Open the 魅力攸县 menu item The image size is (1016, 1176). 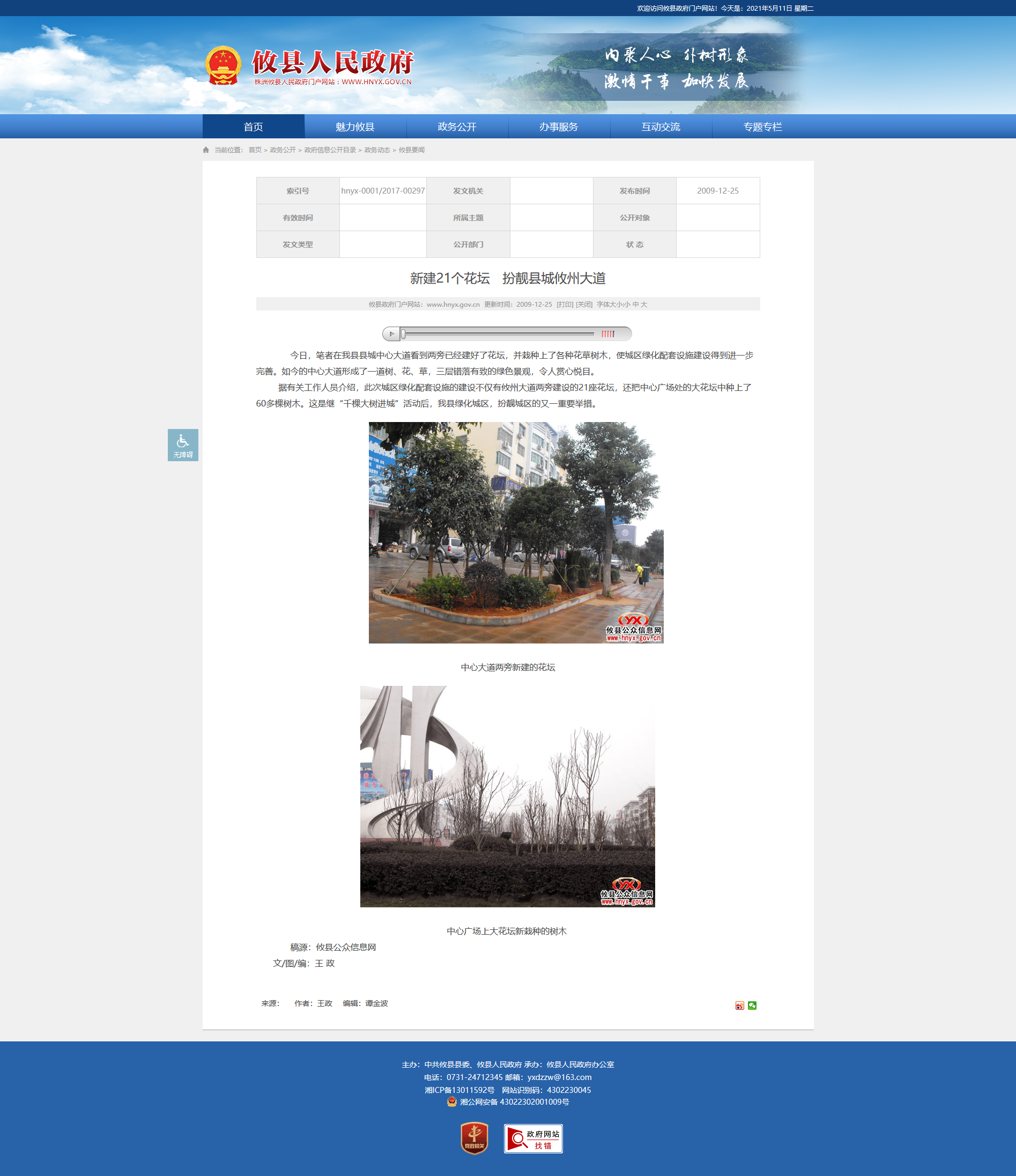tap(355, 127)
